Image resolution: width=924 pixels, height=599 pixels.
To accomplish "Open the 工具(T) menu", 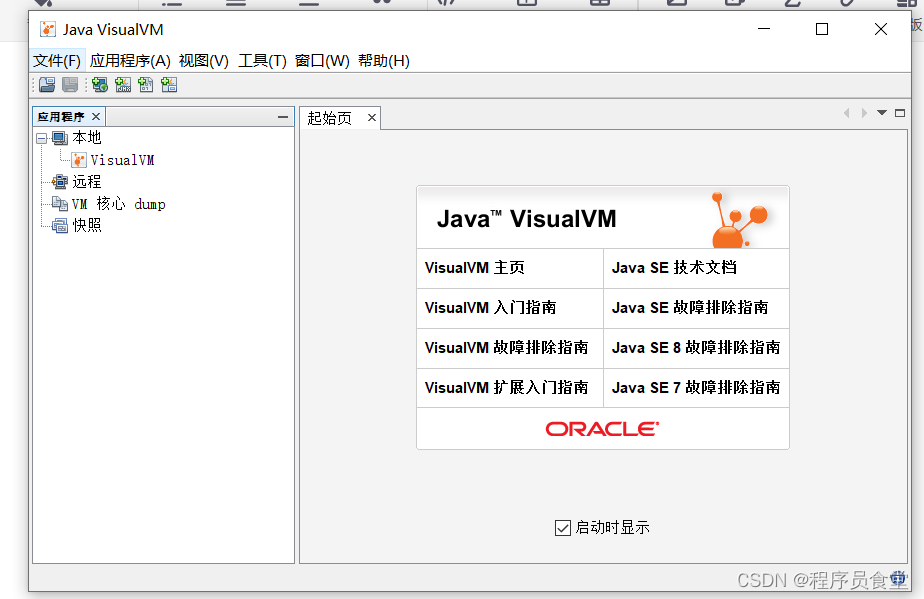I will click(262, 61).
